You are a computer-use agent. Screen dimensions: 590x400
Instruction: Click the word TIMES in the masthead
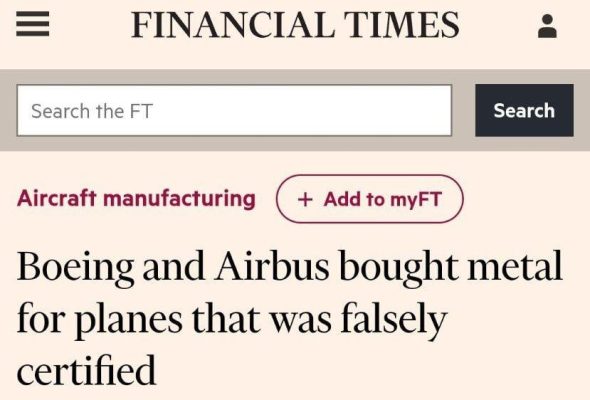point(401,25)
